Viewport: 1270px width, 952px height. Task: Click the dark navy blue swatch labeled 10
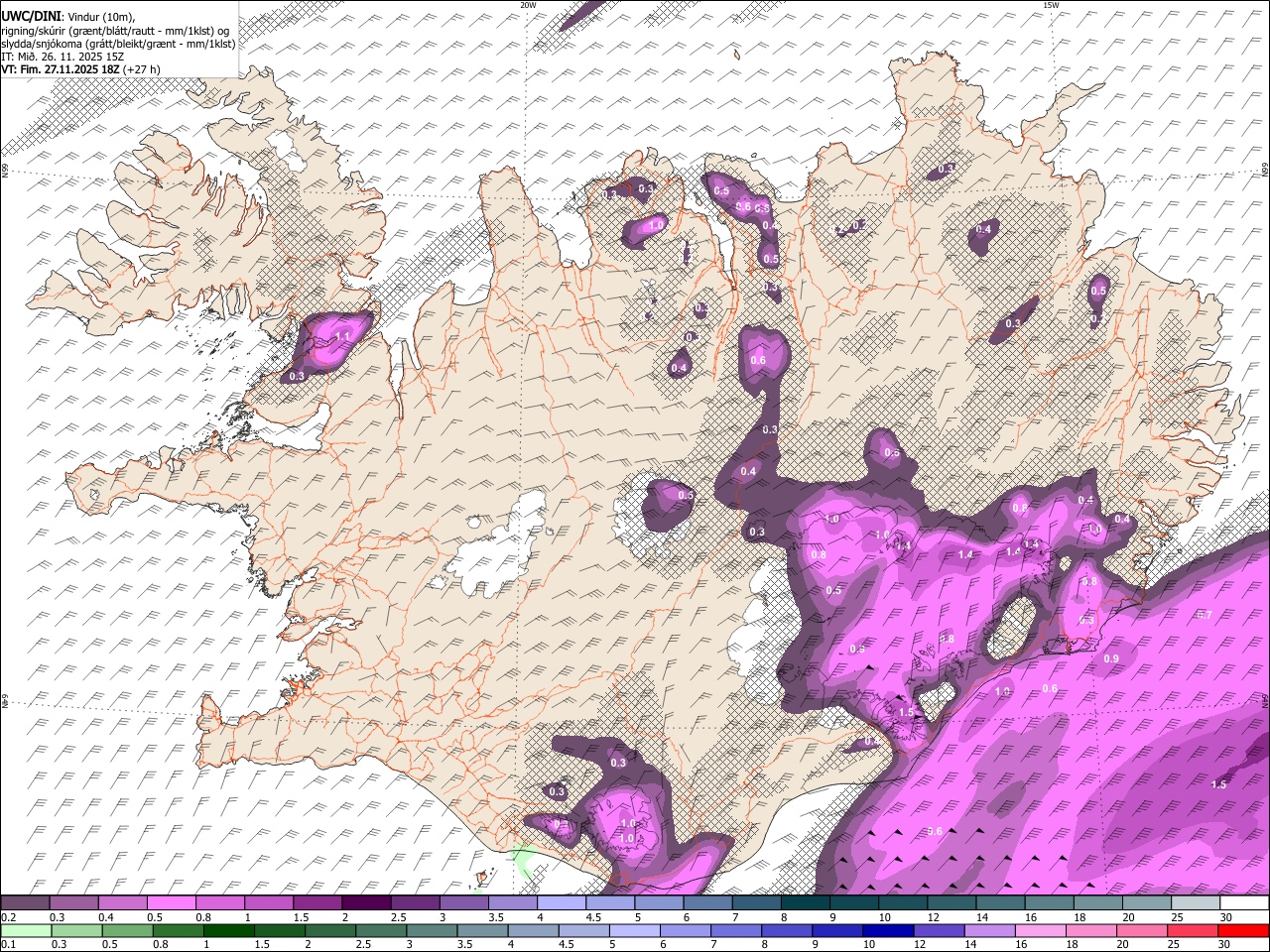(888, 930)
